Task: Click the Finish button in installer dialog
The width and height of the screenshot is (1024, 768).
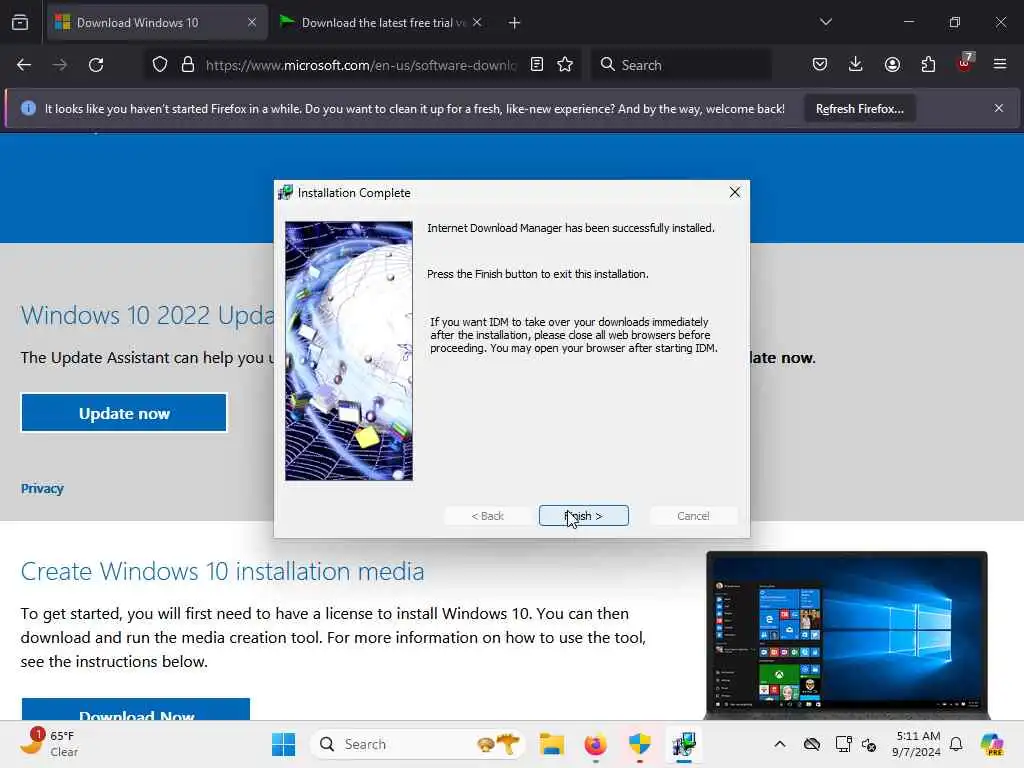Action: point(583,515)
